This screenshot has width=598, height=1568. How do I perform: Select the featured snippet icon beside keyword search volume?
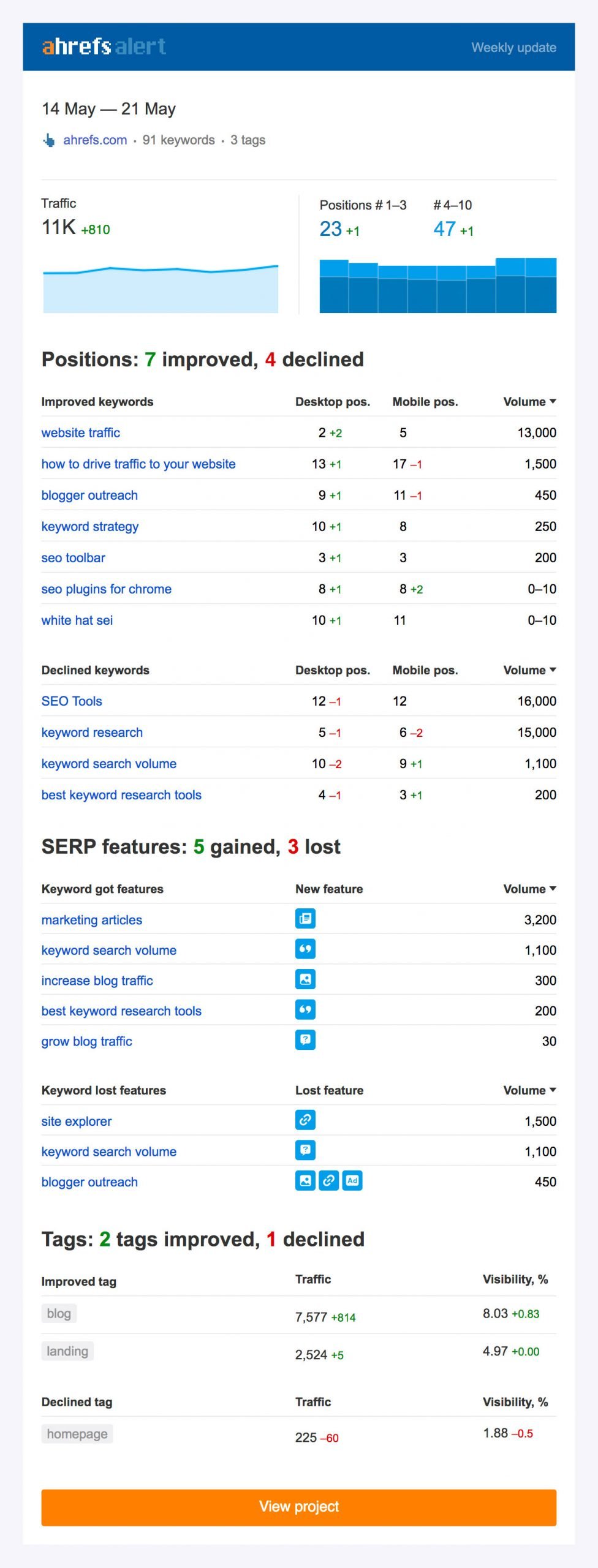point(305,950)
